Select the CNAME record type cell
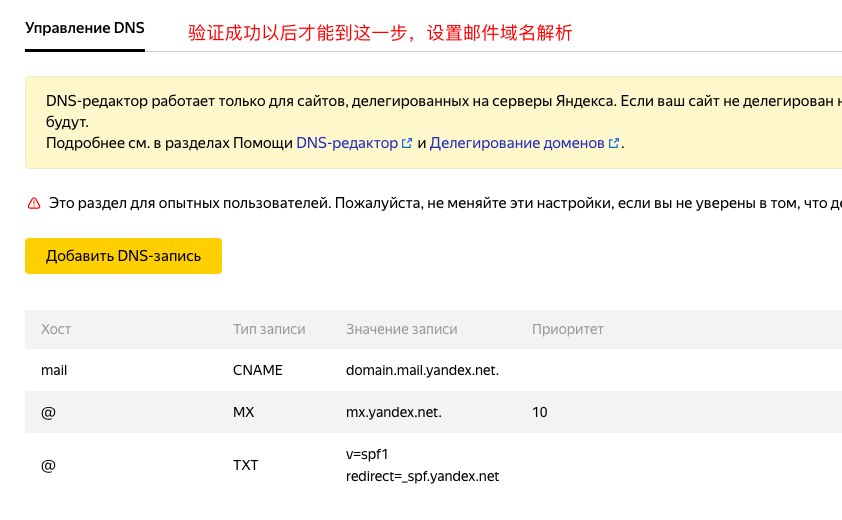The height and width of the screenshot is (520, 842). [x=258, y=370]
